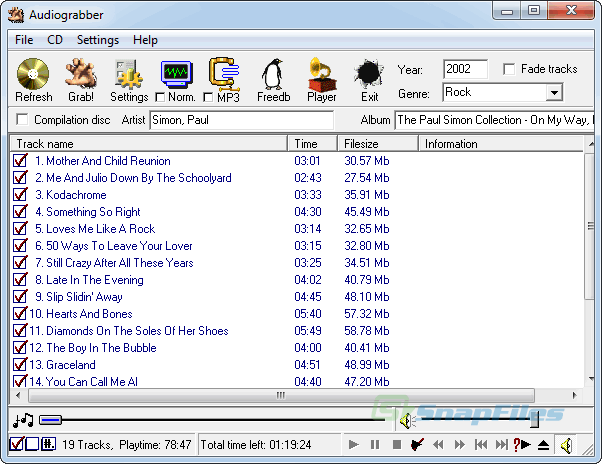Click the 'Total time left: 01:19:24' status text

click(x=256, y=445)
